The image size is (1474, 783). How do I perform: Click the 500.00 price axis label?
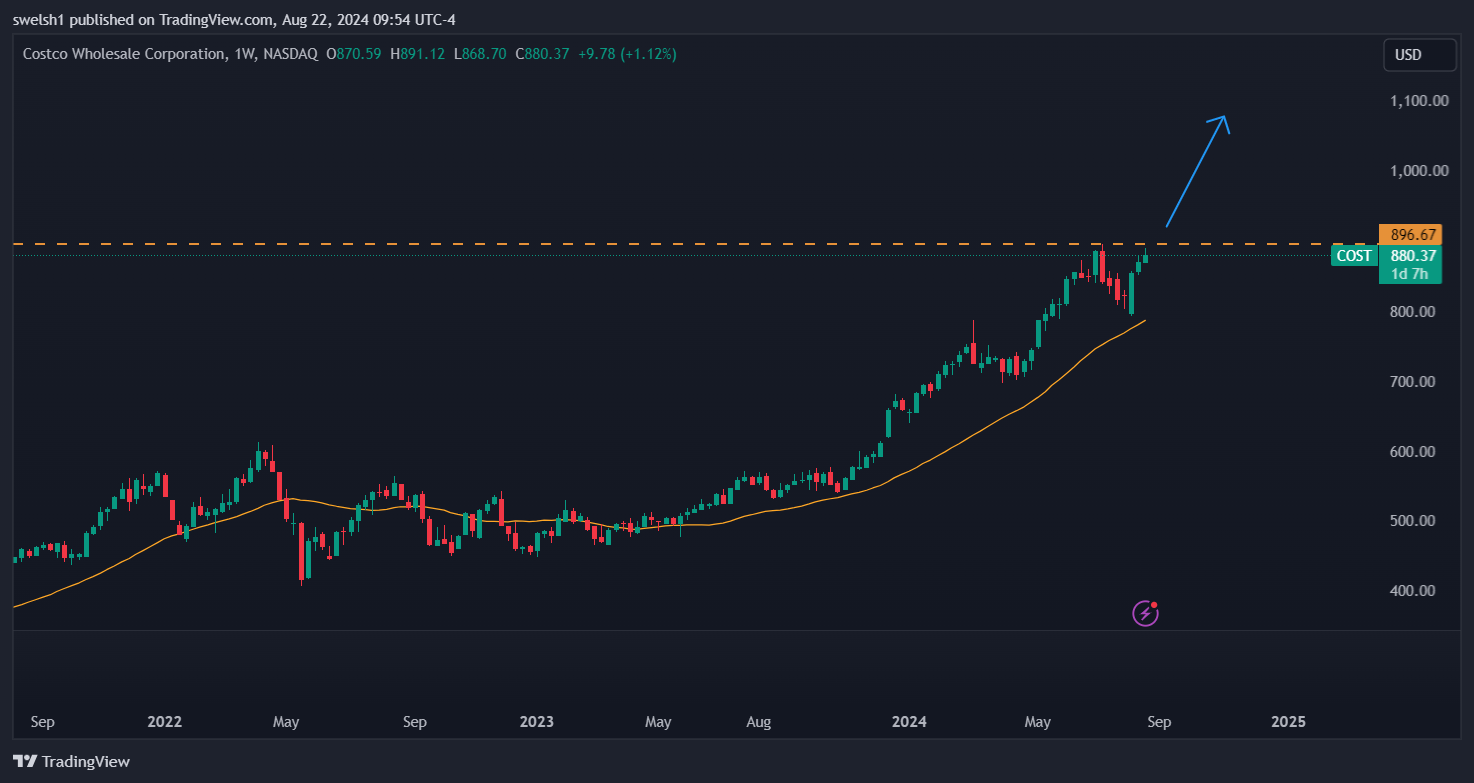tap(1413, 520)
